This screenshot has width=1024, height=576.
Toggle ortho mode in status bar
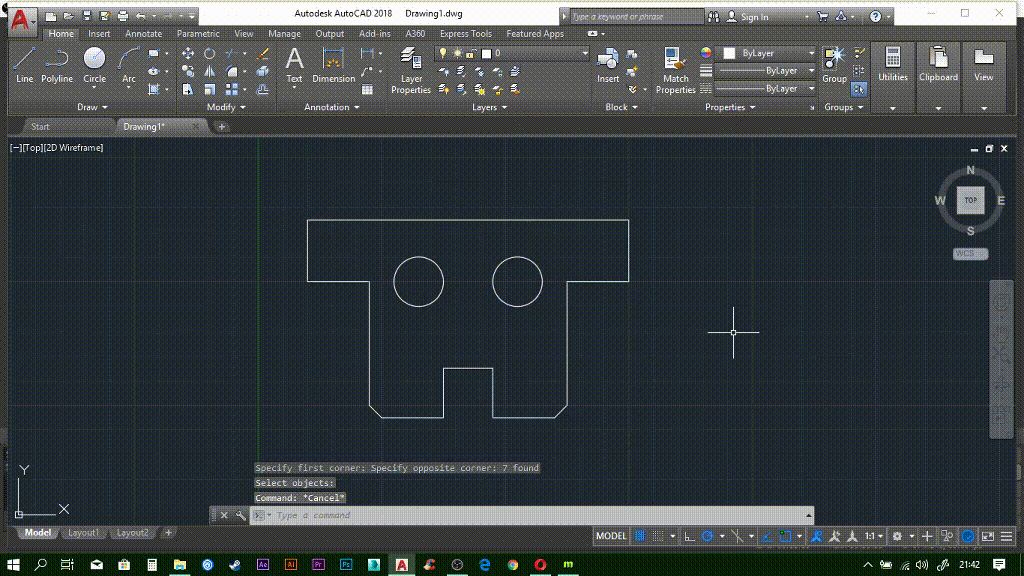point(689,536)
